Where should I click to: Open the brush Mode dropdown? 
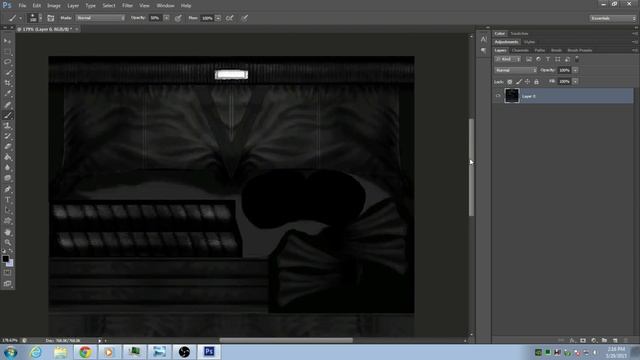100,18
